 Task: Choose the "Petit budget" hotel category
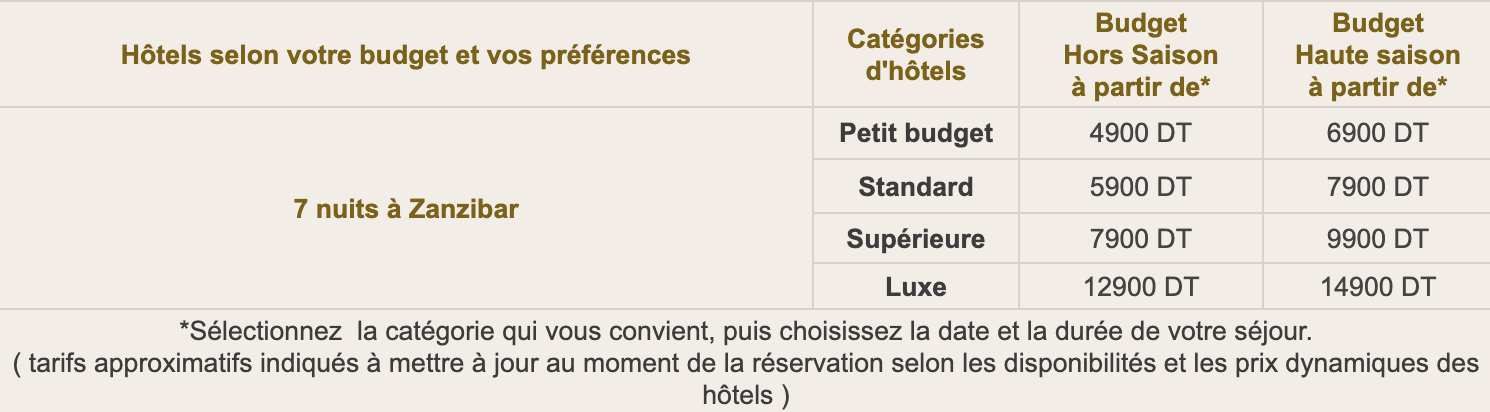[915, 133]
